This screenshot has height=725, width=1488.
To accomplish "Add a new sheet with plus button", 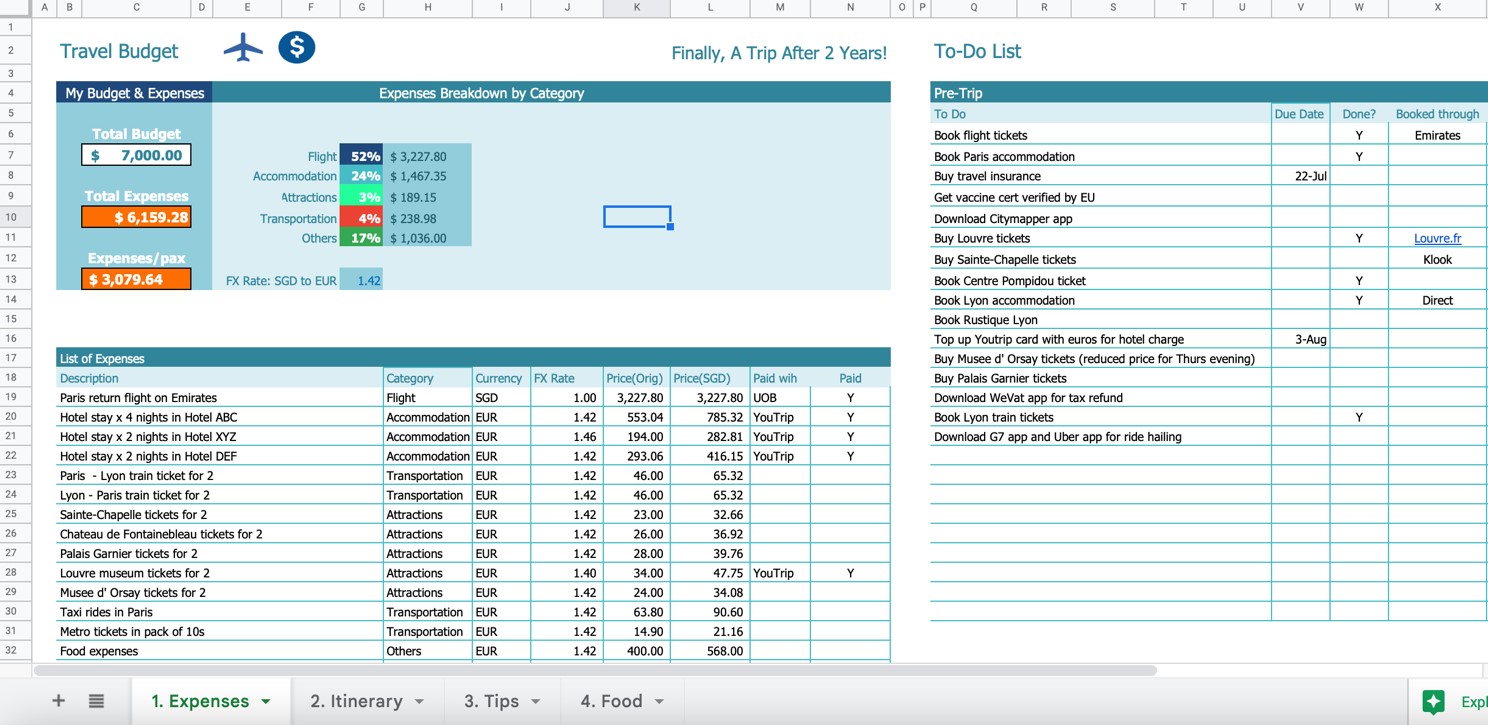I will click(58, 701).
